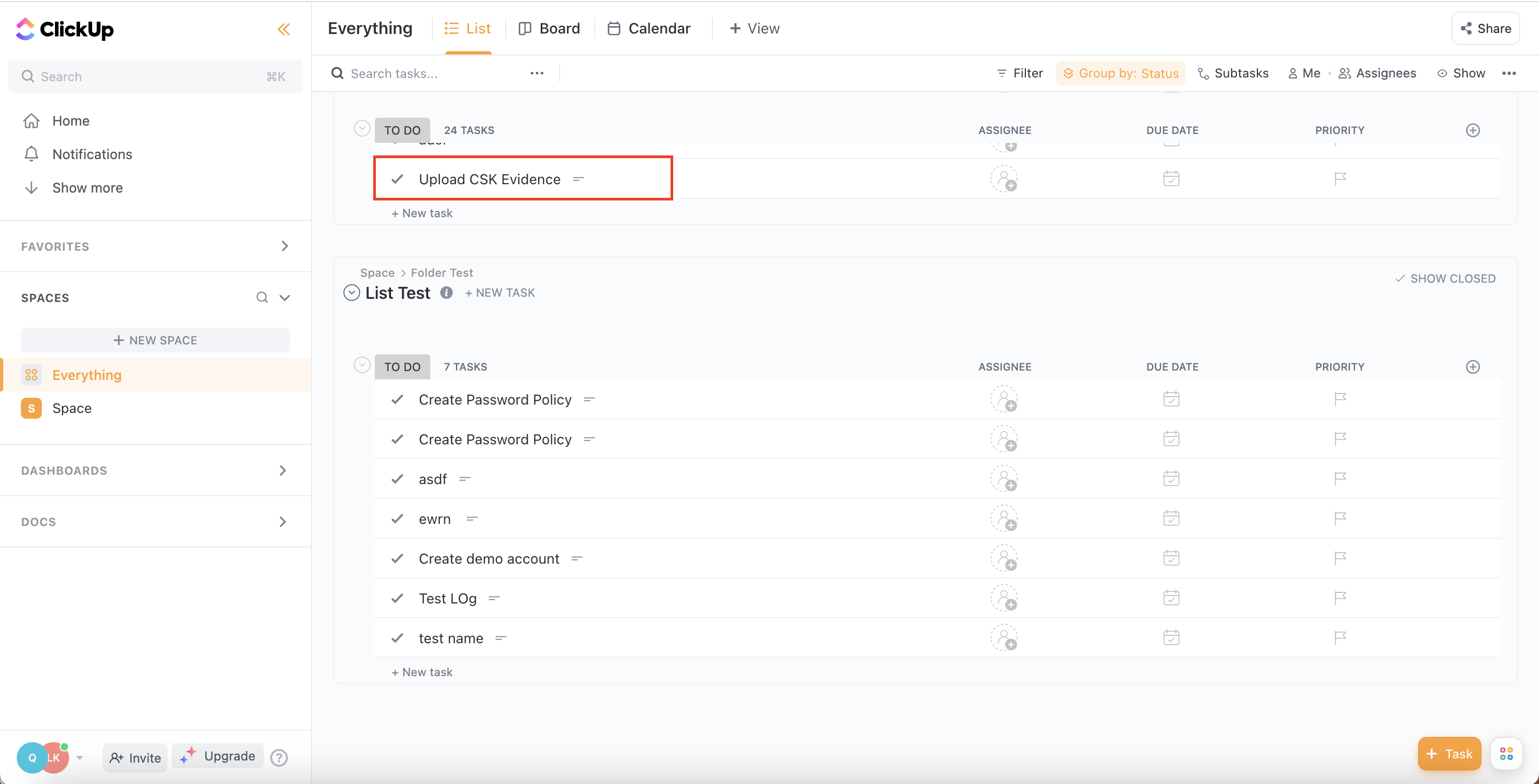Click + NEW TASK beside List Test
1539x784 pixels.
500,293
